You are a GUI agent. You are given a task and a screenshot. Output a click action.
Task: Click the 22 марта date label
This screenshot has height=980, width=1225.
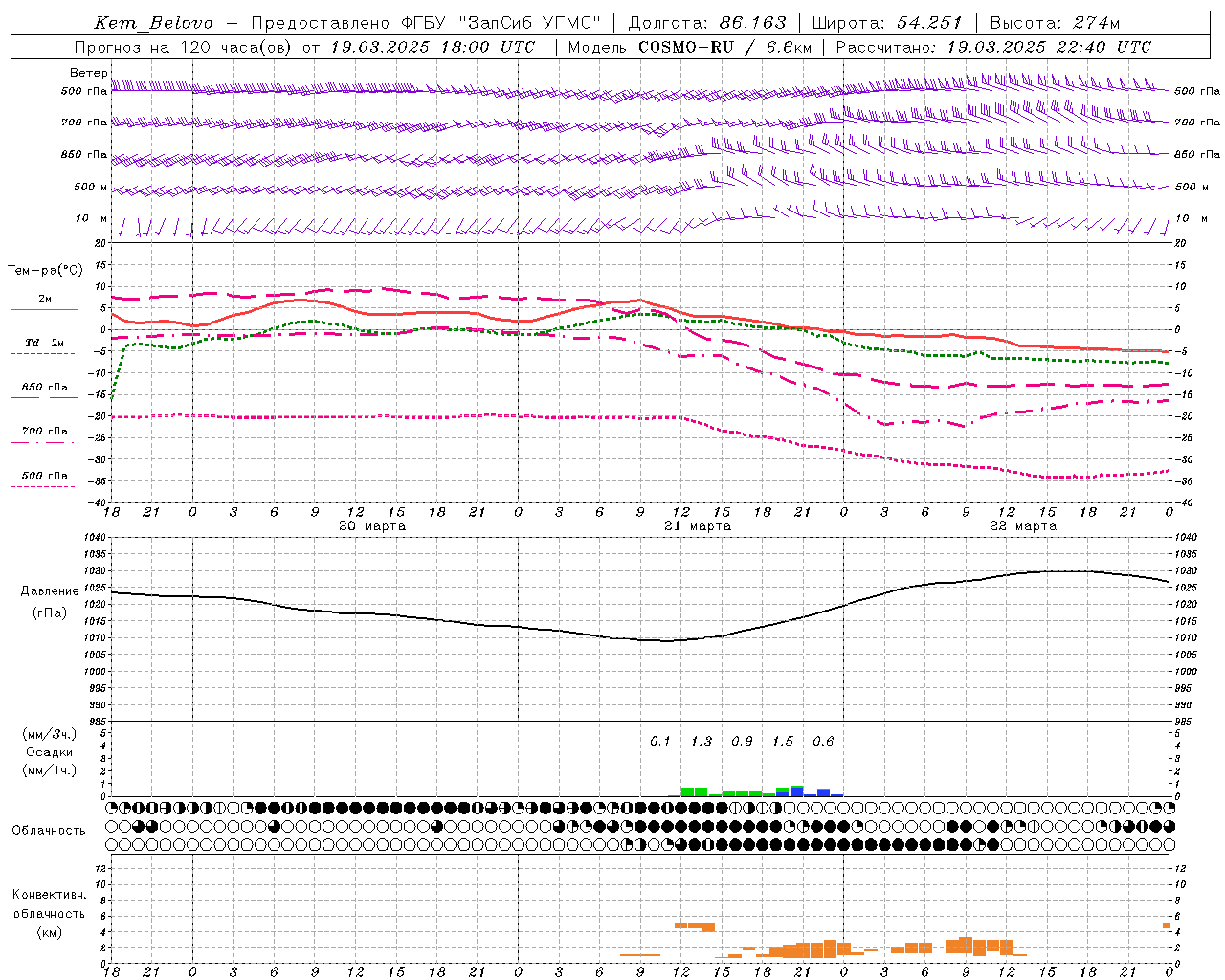1023,525
